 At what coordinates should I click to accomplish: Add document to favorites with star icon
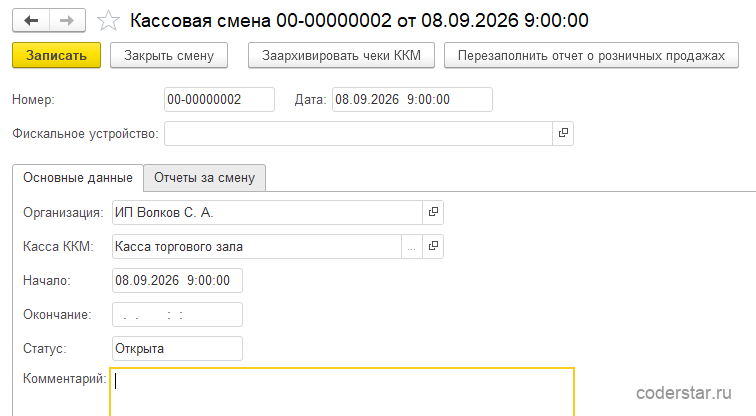tap(108, 21)
